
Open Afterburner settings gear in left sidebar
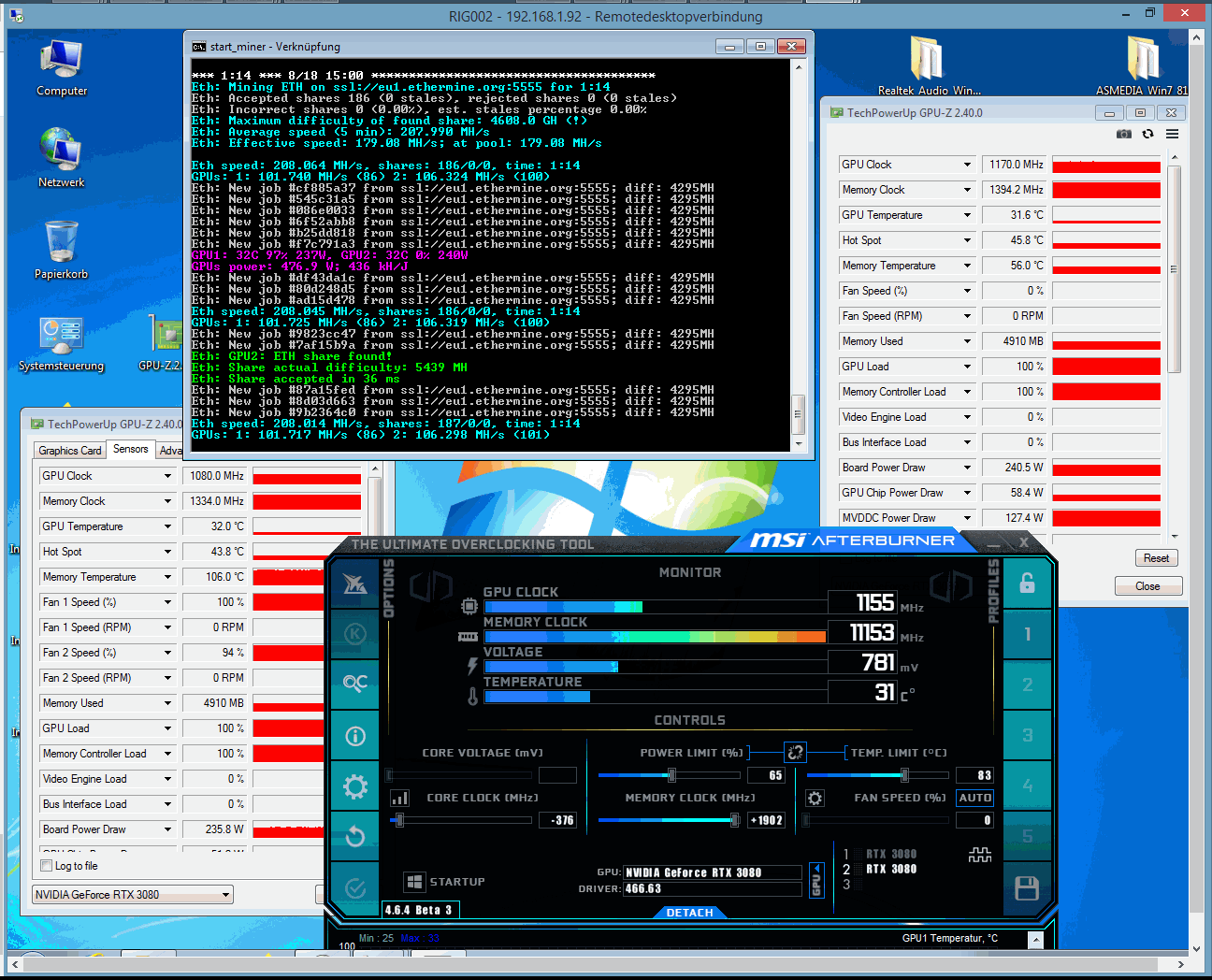(355, 786)
